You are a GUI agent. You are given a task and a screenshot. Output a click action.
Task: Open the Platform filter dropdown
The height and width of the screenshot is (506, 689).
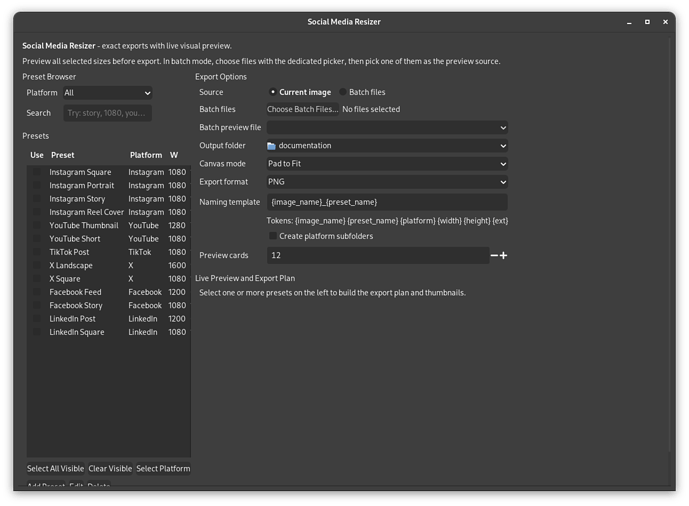(107, 93)
